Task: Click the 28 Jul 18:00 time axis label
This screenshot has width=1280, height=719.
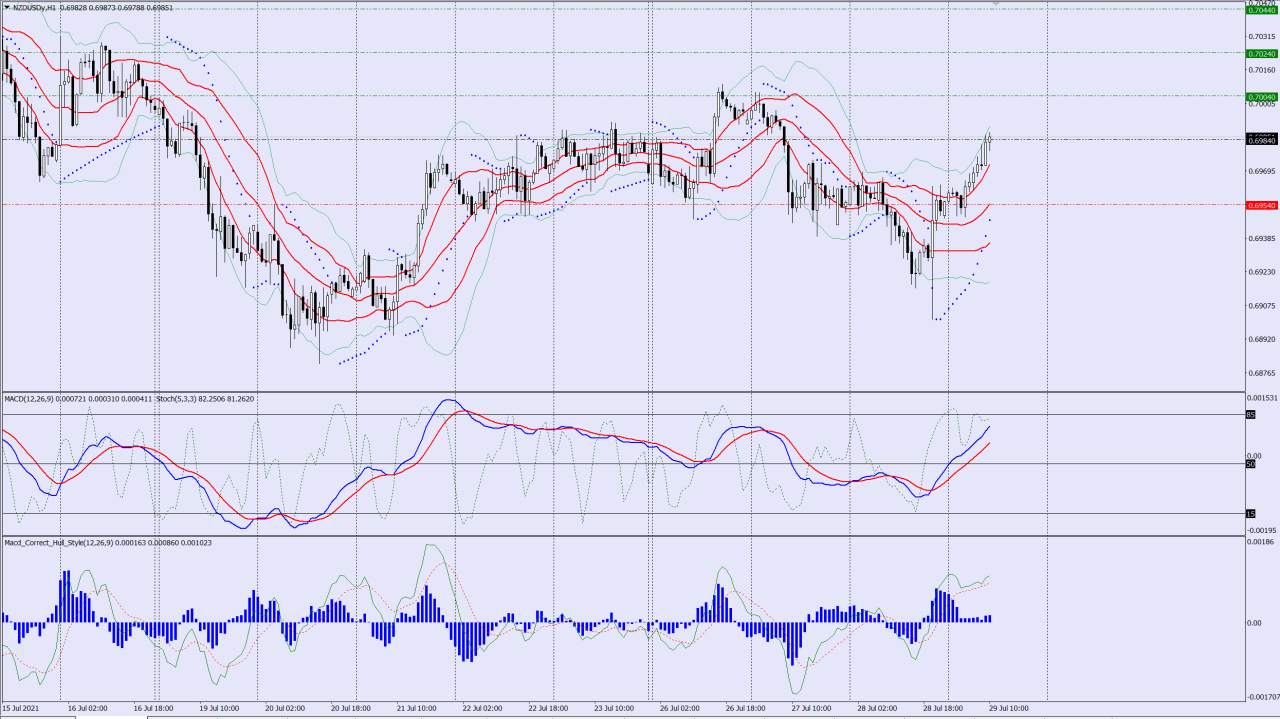Action: click(x=944, y=708)
